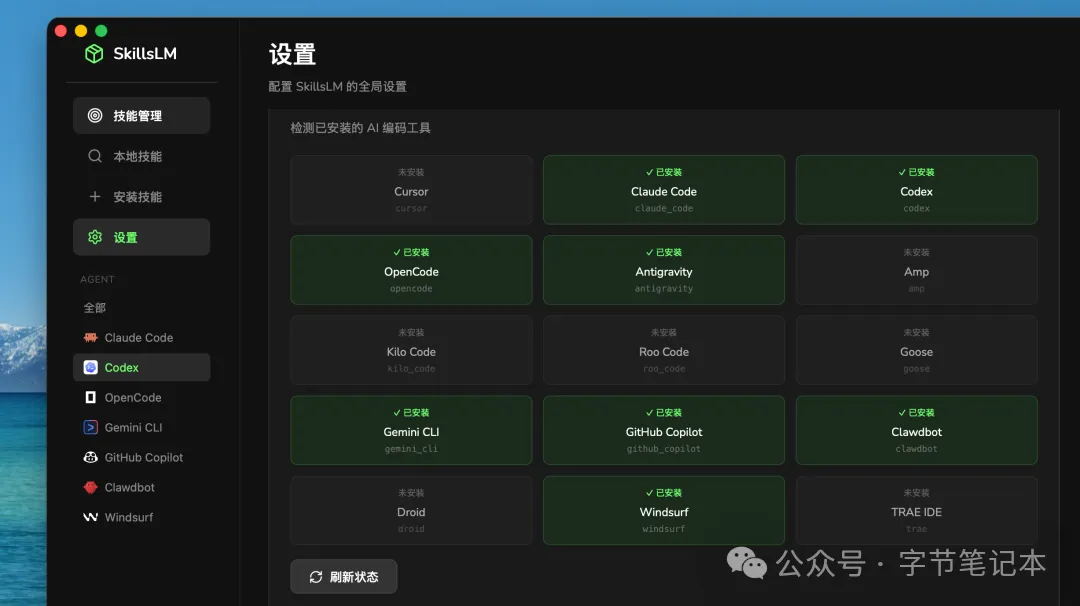The width and height of the screenshot is (1080, 606).
Task: Click the Windsurf tool card
Action: pyautogui.click(x=663, y=510)
